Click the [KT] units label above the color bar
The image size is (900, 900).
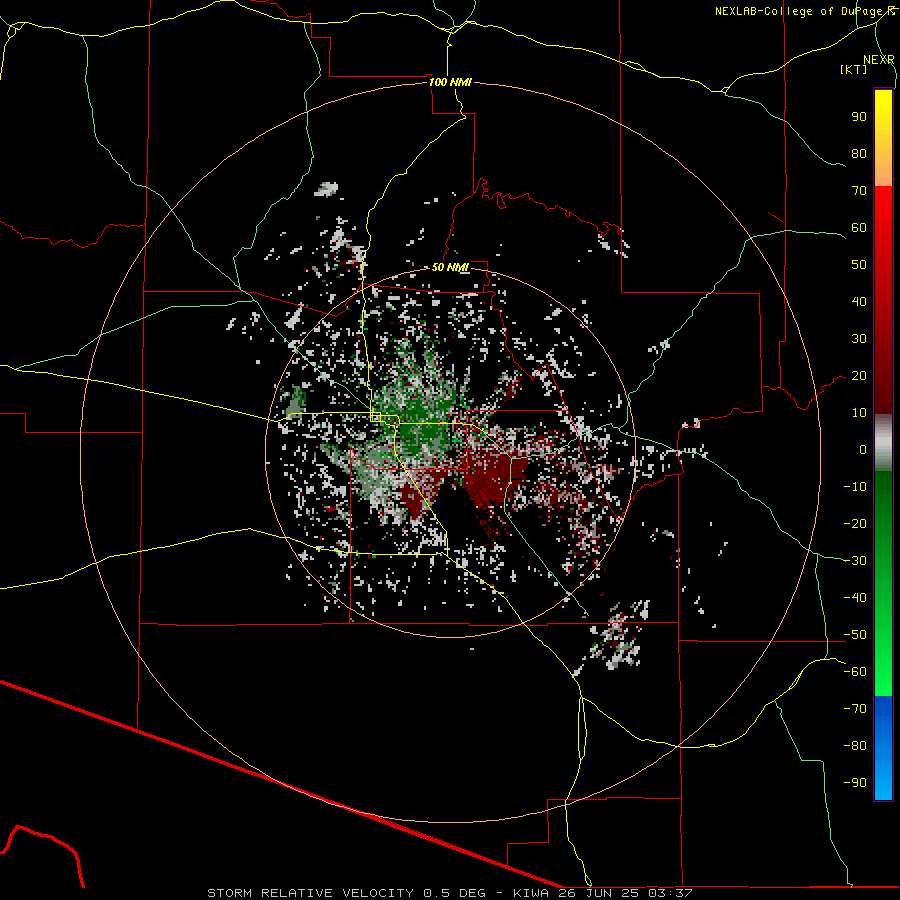click(x=854, y=69)
